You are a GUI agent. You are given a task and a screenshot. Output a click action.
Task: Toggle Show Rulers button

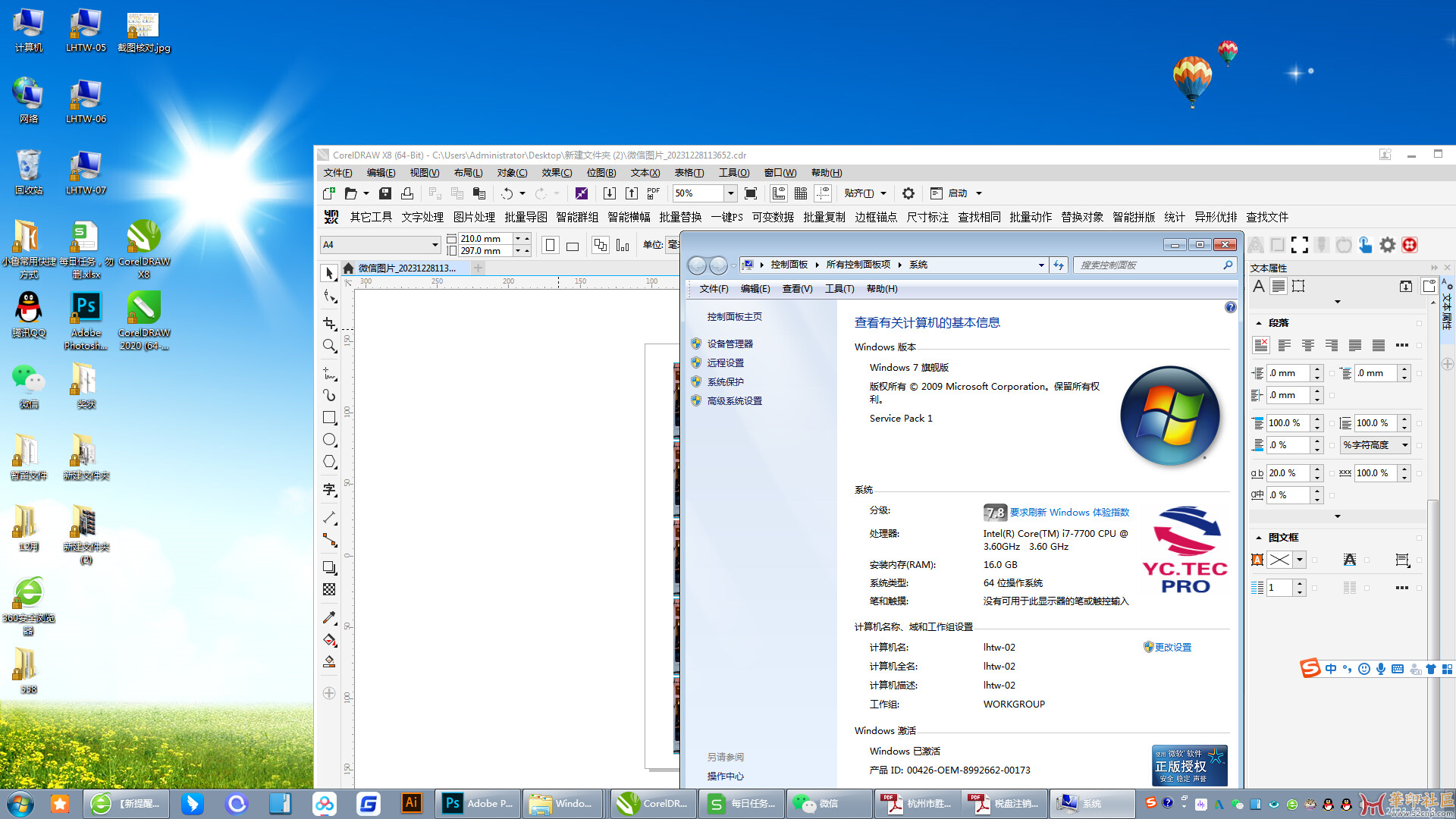(779, 193)
